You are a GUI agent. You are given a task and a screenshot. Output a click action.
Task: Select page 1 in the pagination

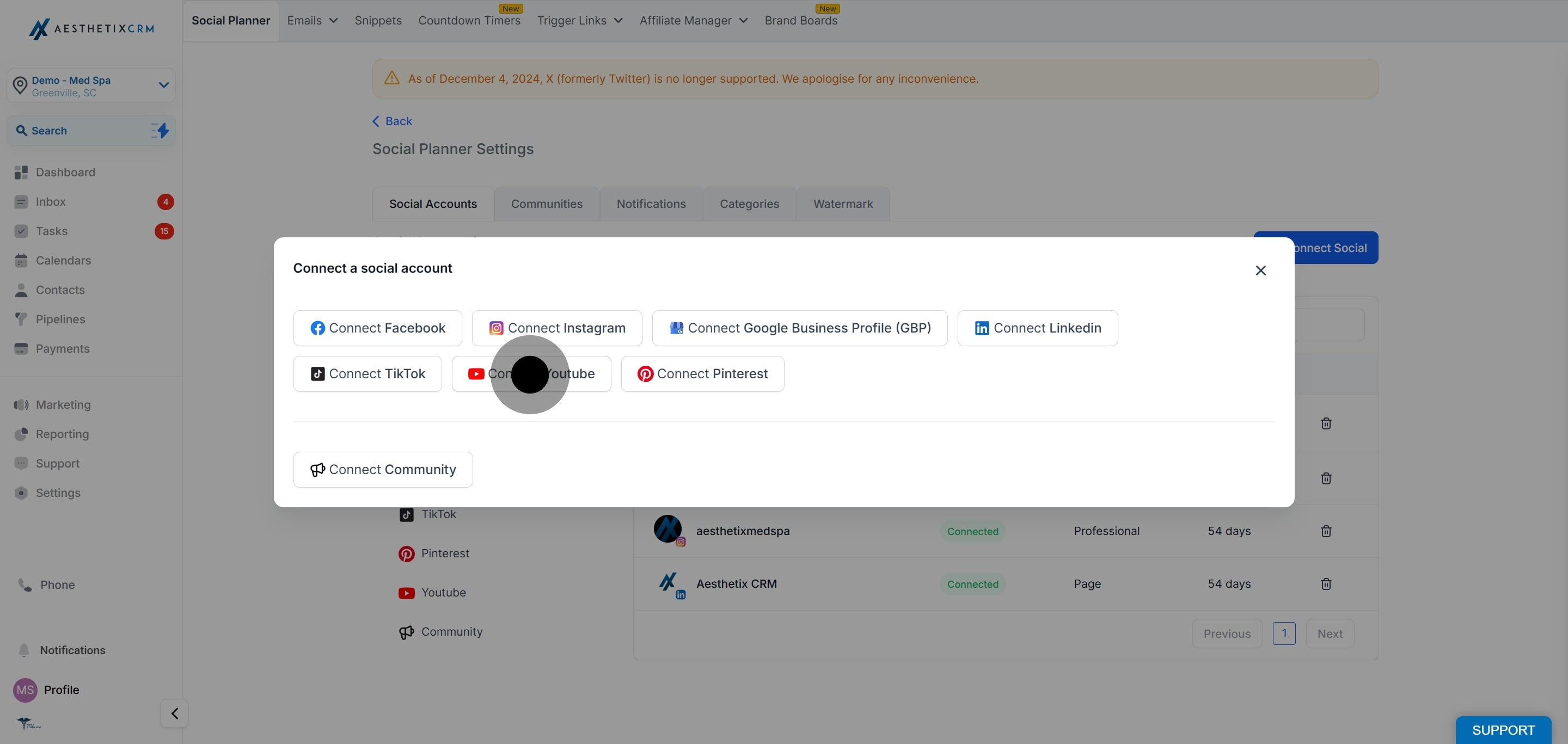[x=1284, y=634]
